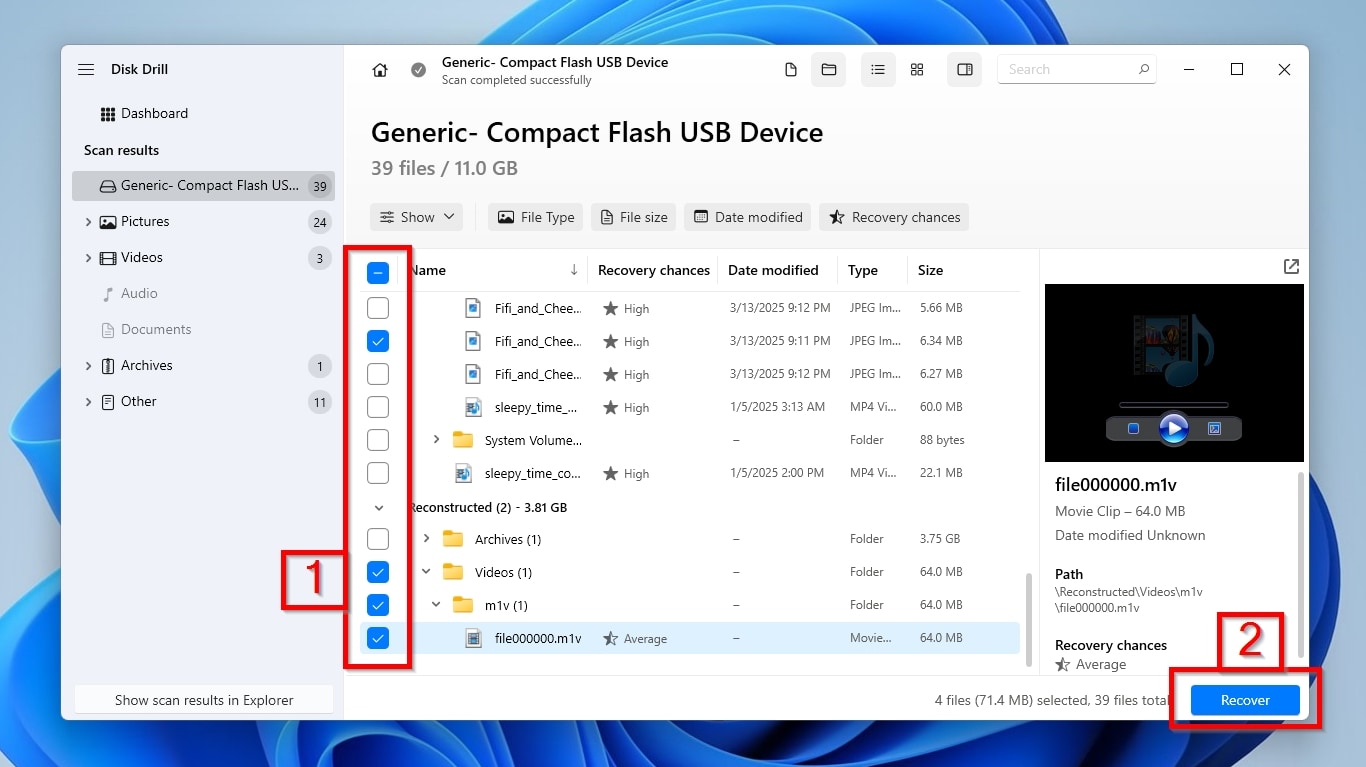Image resolution: width=1366 pixels, height=767 pixels.
Task: Select Generic- Compact Flash scan result
Action: (x=203, y=186)
